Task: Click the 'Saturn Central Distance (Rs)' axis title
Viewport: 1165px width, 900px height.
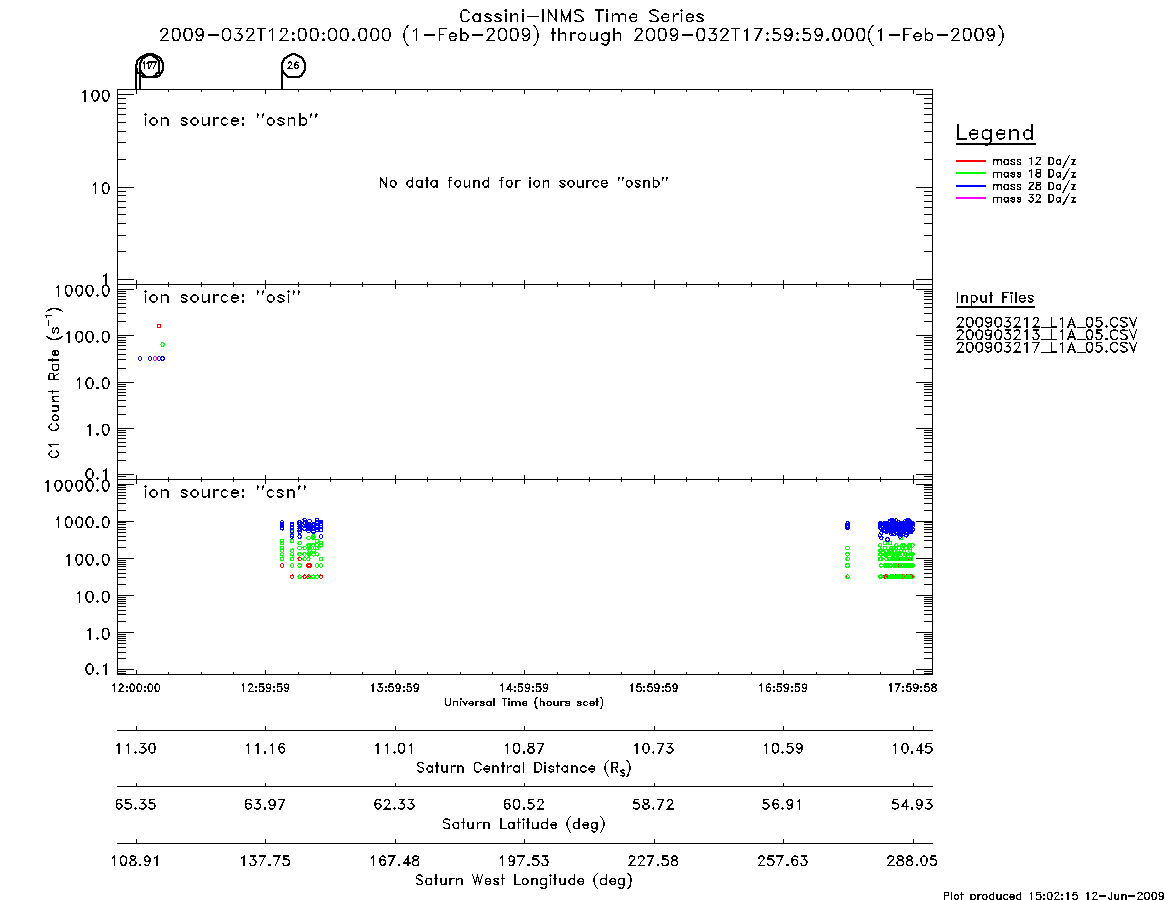Action: point(524,768)
